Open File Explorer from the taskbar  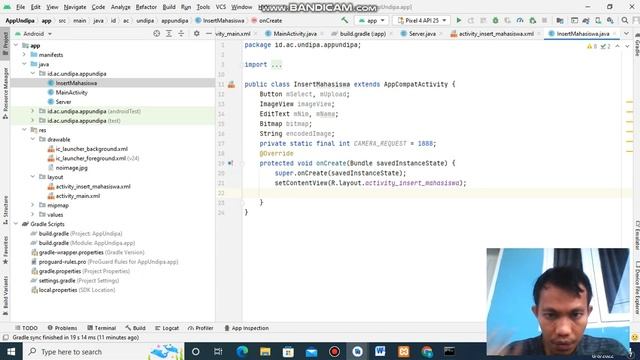click(x=265, y=351)
